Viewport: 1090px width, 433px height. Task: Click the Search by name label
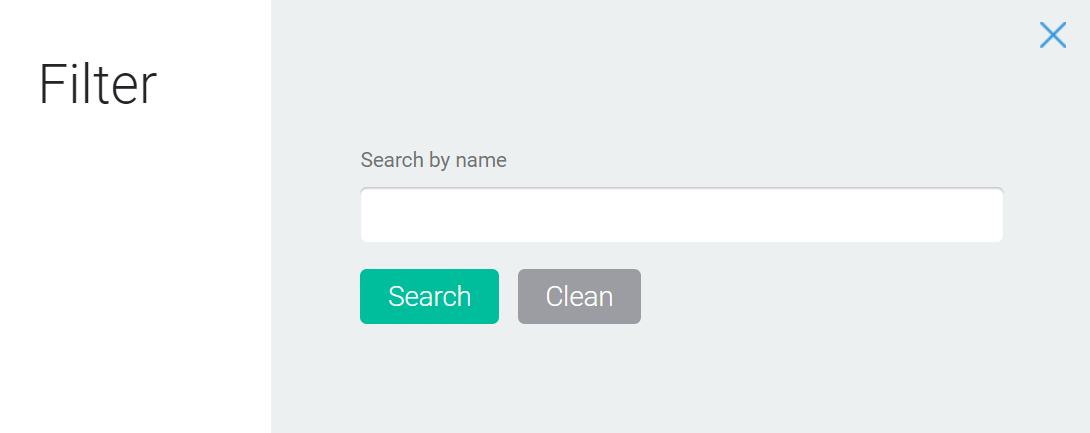[x=433, y=160]
